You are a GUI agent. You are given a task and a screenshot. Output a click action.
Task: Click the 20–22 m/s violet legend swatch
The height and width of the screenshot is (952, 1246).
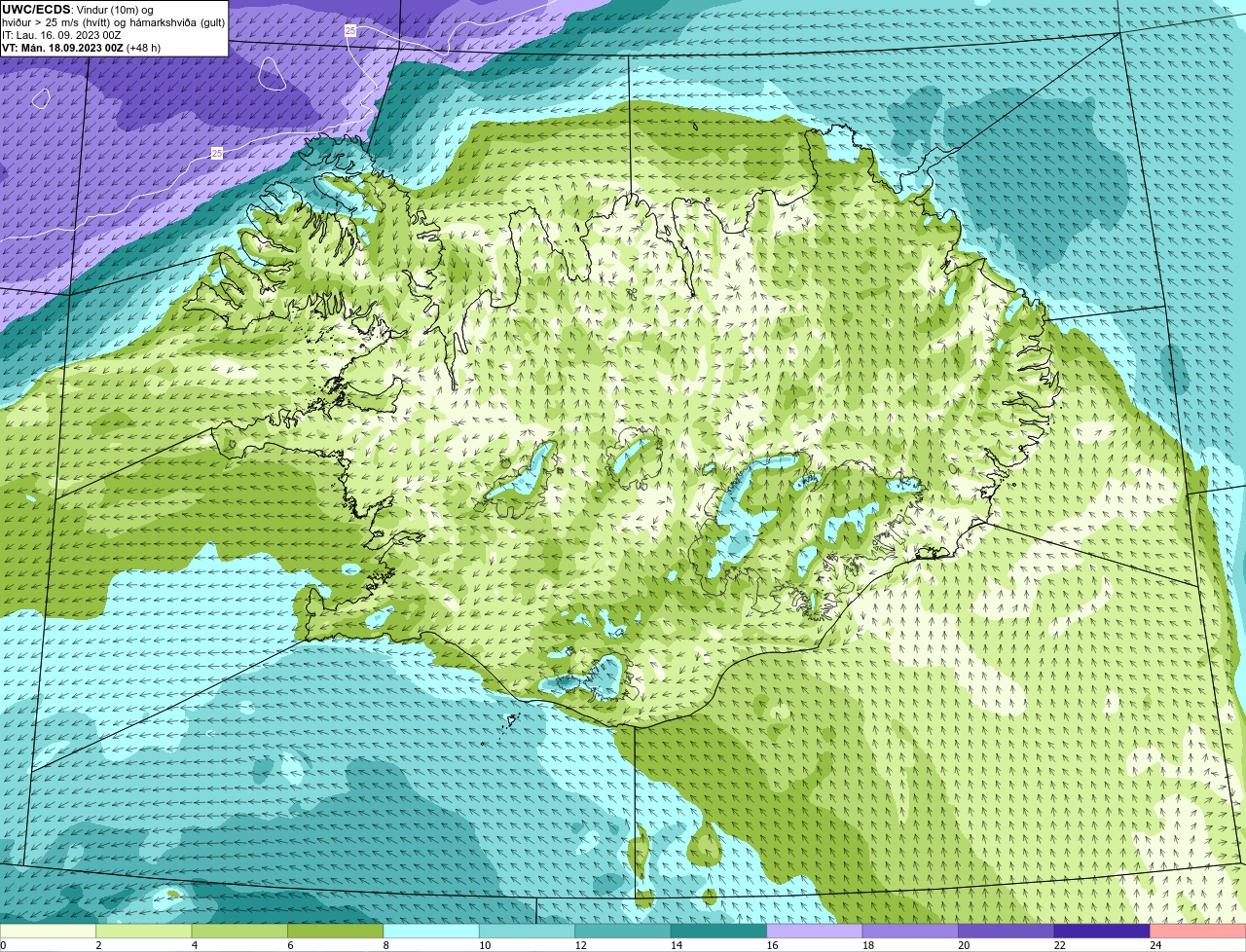[x=1007, y=932]
